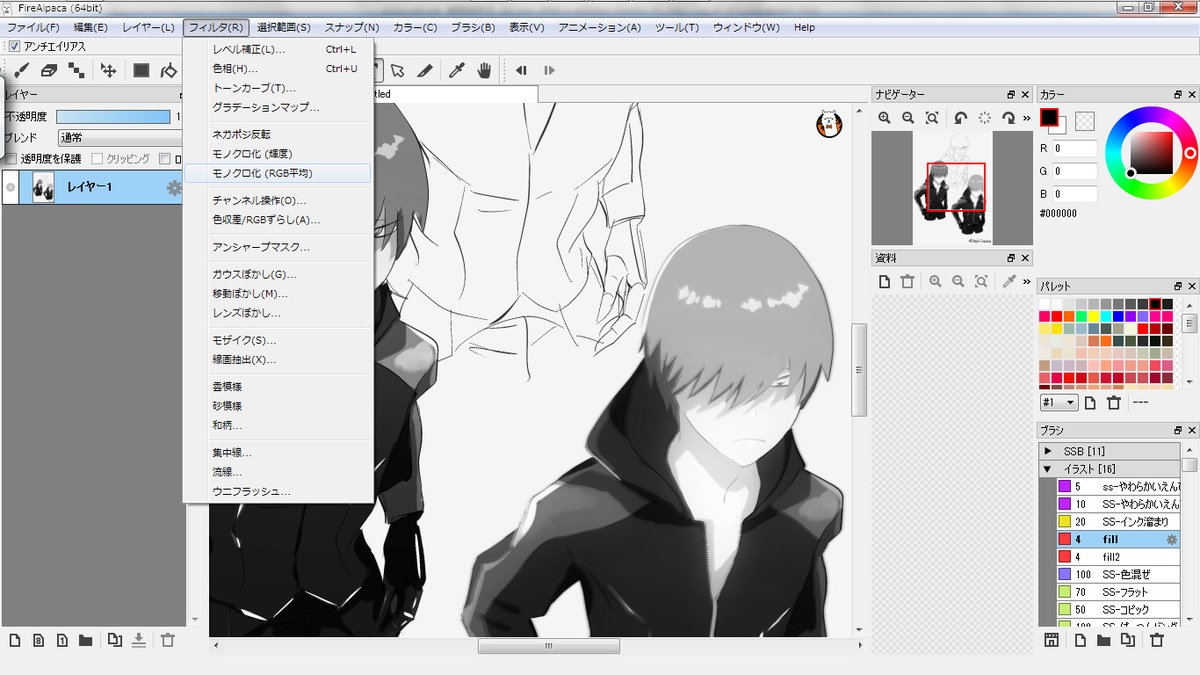Viewport: 1200px width, 675px height.
Task: Expand the SSB [11] brush group
Action: tap(1048, 451)
